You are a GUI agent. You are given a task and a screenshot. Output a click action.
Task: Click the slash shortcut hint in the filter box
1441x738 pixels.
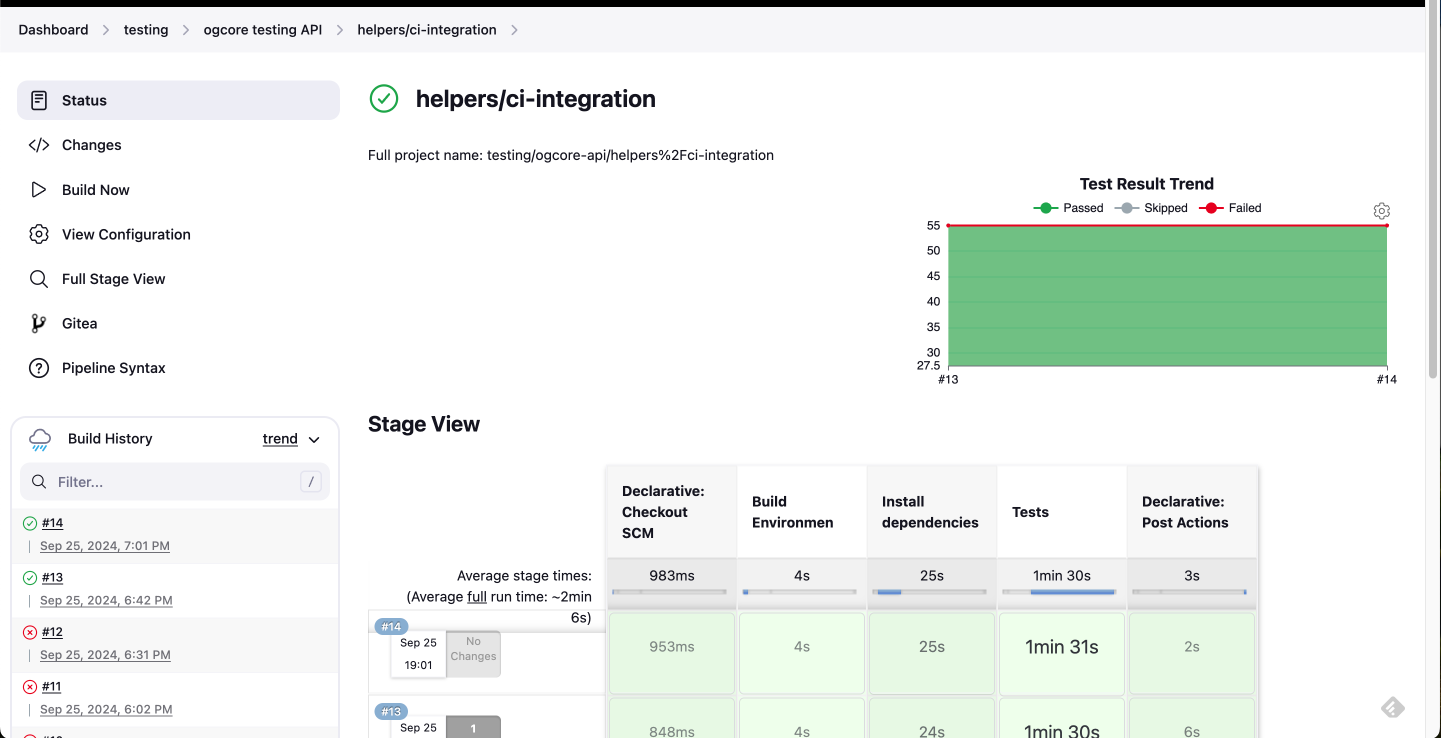(311, 482)
